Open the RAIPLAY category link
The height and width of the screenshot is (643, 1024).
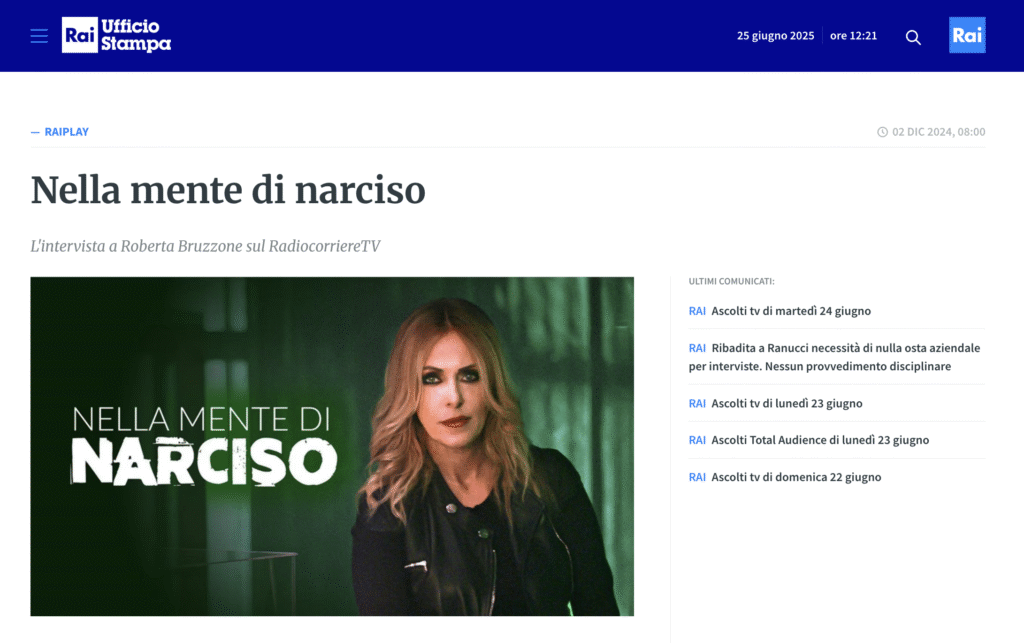[x=66, y=132]
